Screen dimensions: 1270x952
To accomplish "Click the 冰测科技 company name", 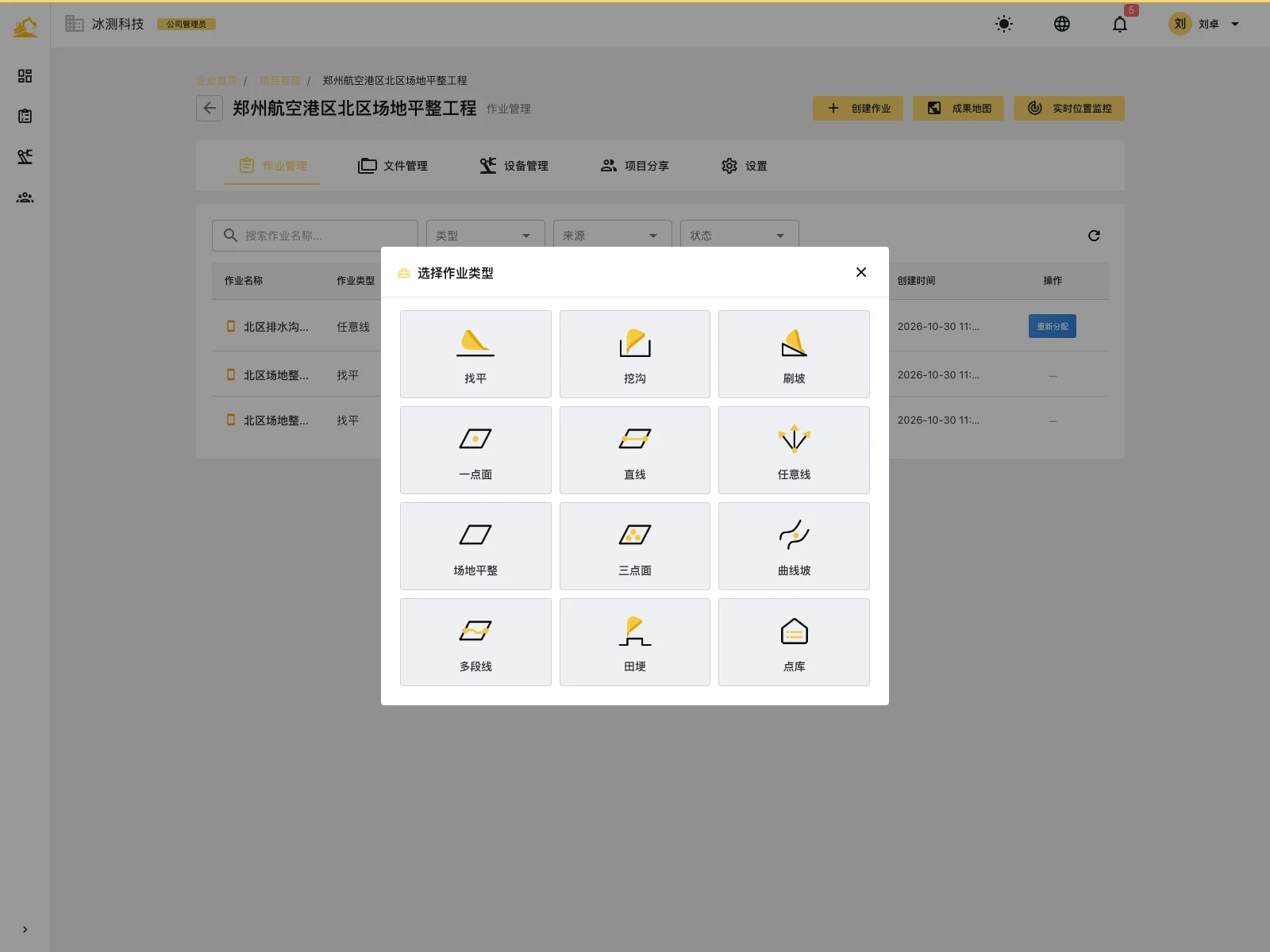I will (117, 24).
